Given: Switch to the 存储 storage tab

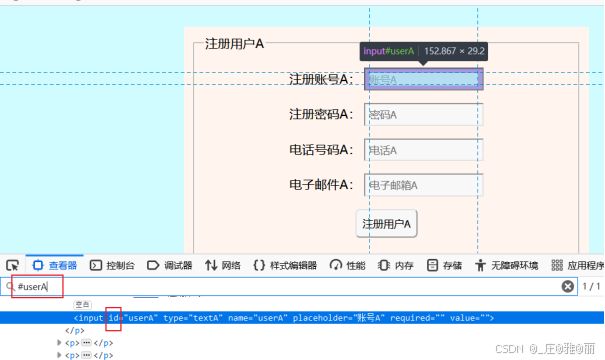Looking at the screenshot, I should (444, 265).
